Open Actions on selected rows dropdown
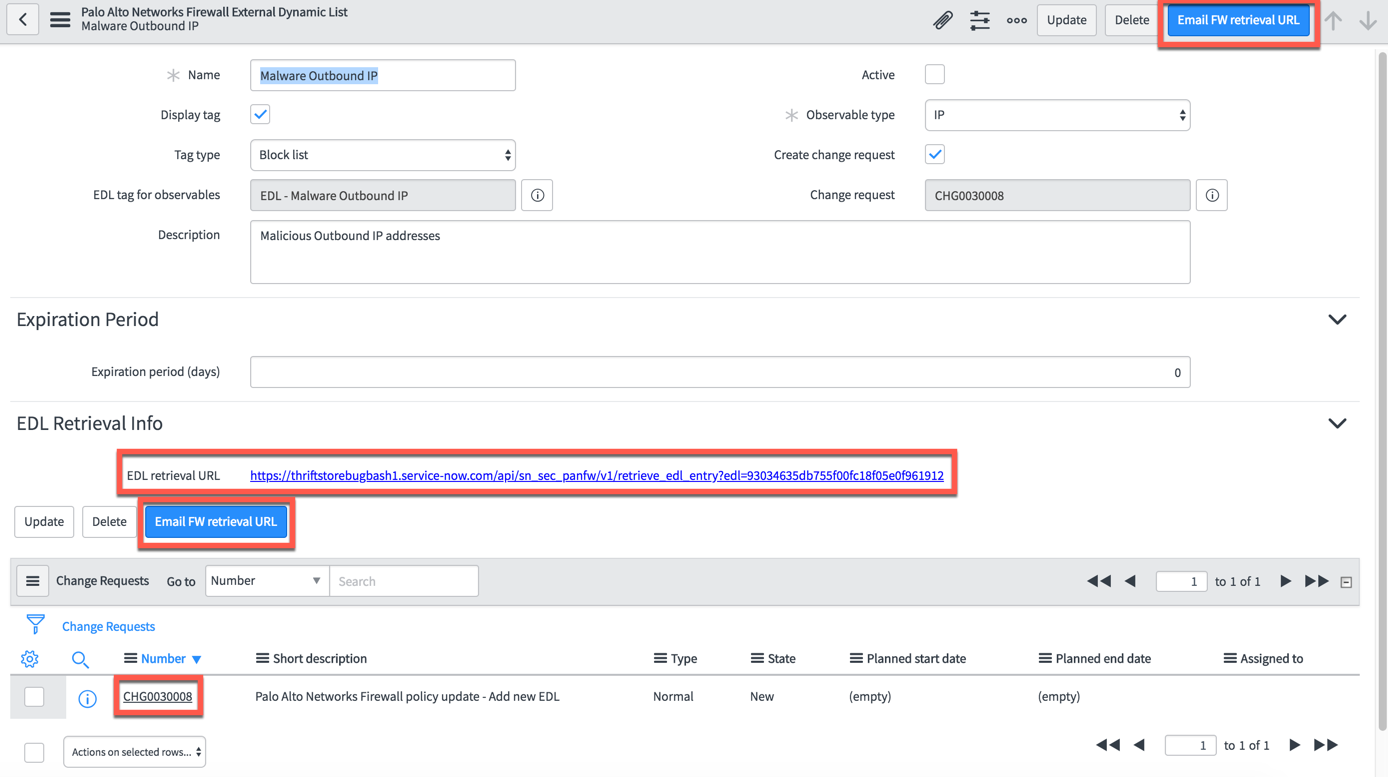Image resolution: width=1388 pixels, height=777 pixels. 135,752
